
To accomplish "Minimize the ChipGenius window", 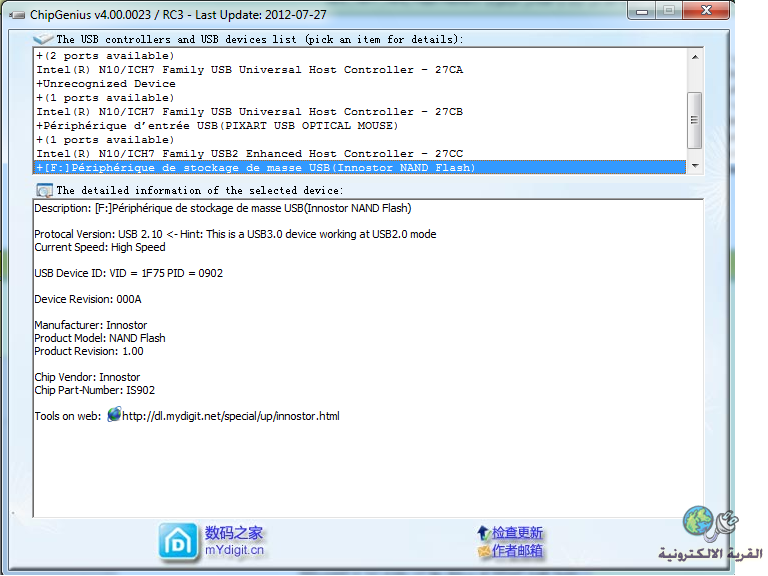I will [x=642, y=11].
